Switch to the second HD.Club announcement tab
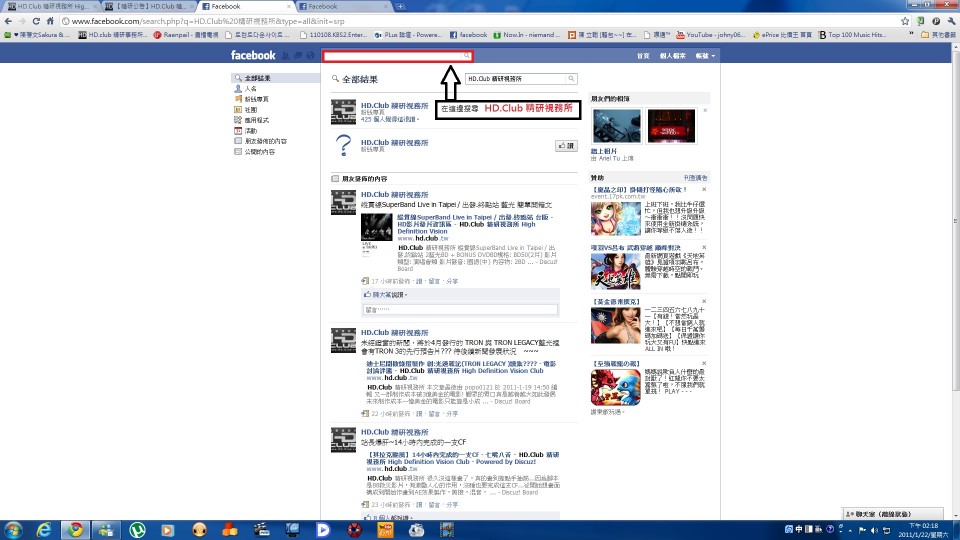The height and width of the screenshot is (540, 960). coord(150,6)
